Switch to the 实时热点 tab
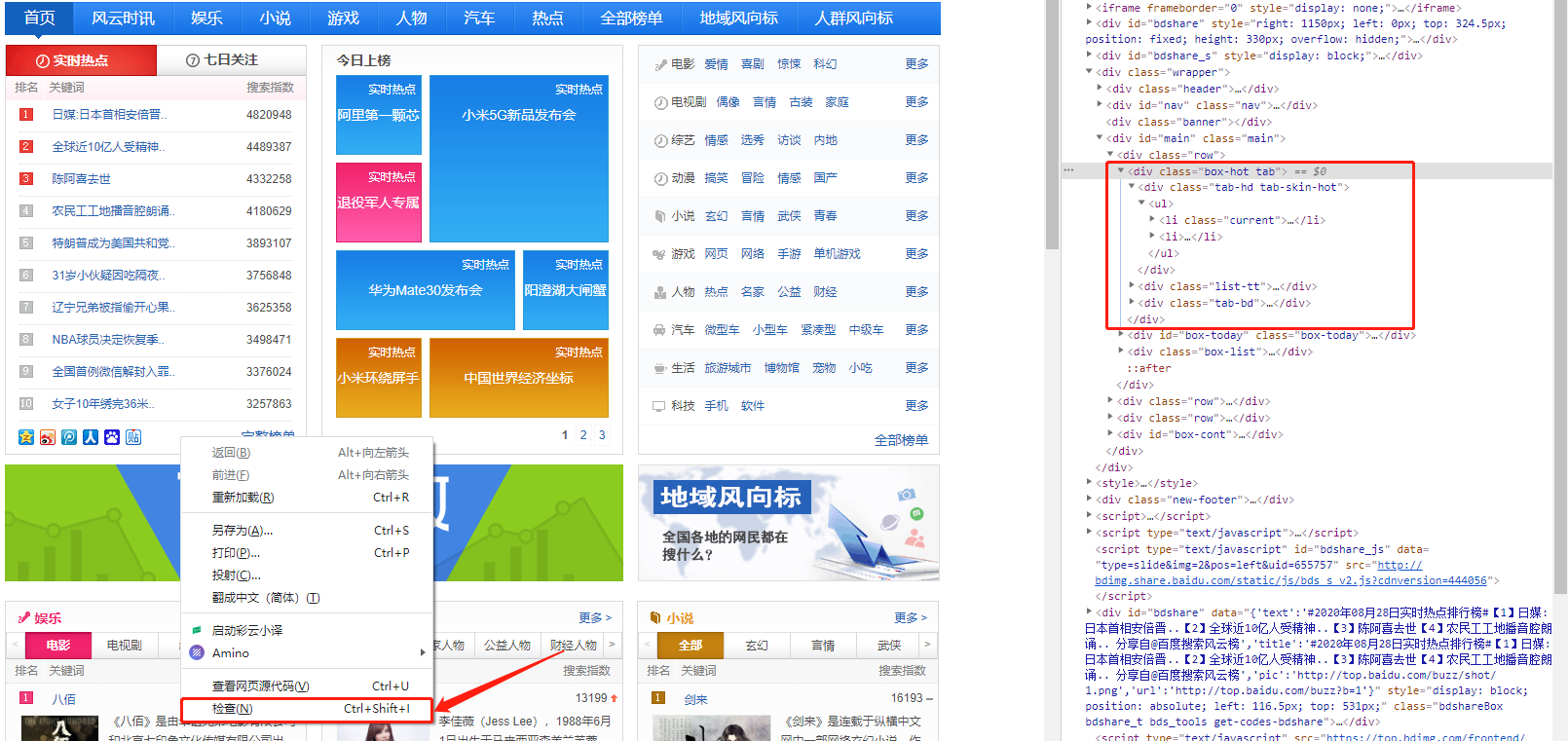This screenshot has width=1568, height=741. (81, 60)
